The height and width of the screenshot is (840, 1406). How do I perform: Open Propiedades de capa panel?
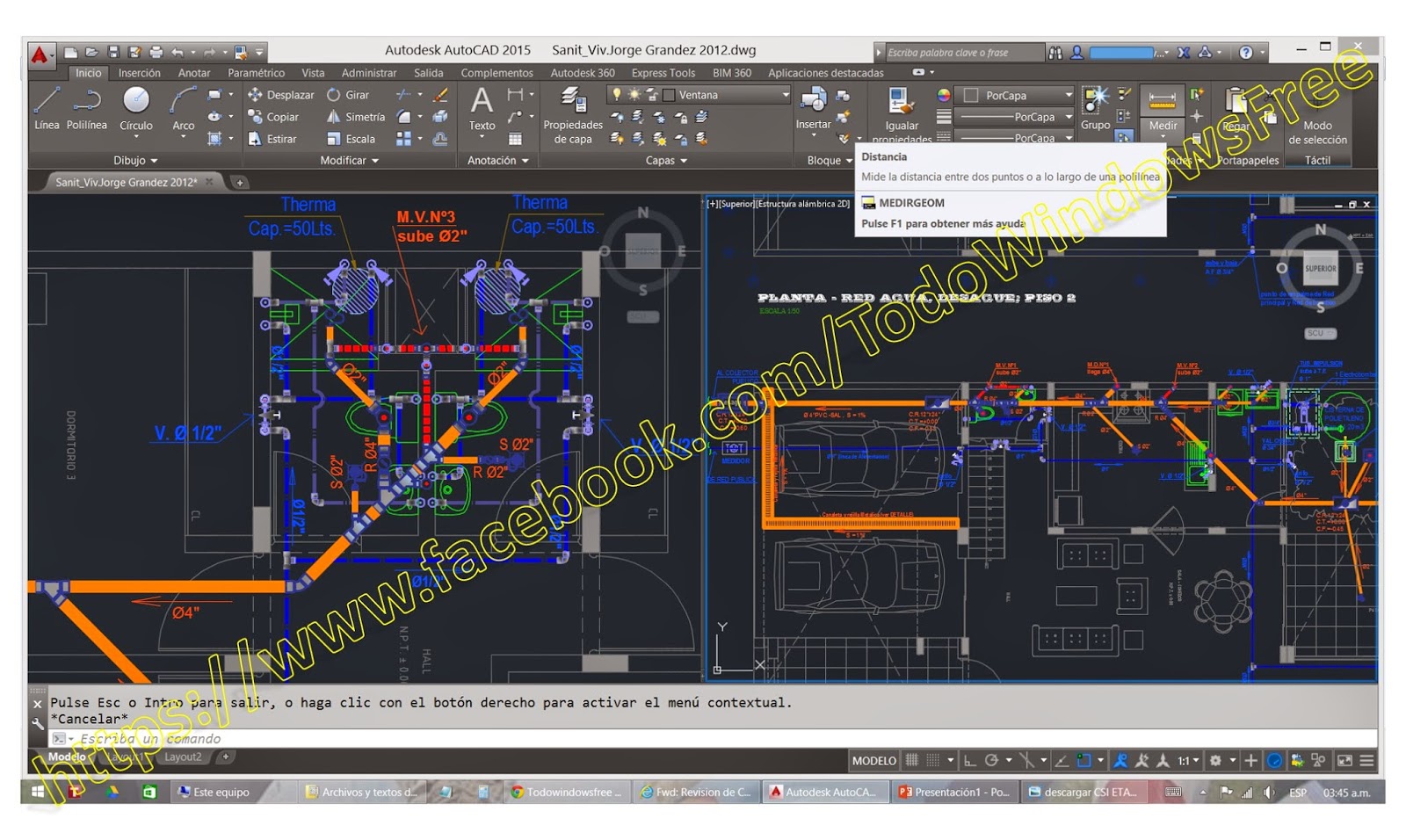tap(573, 116)
